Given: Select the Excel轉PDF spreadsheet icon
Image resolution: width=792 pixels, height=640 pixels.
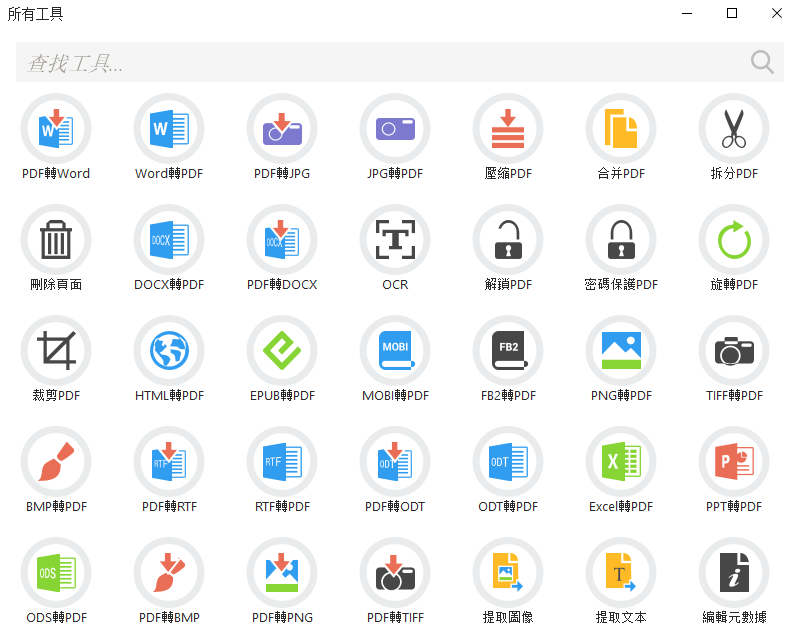Looking at the screenshot, I should 621,462.
